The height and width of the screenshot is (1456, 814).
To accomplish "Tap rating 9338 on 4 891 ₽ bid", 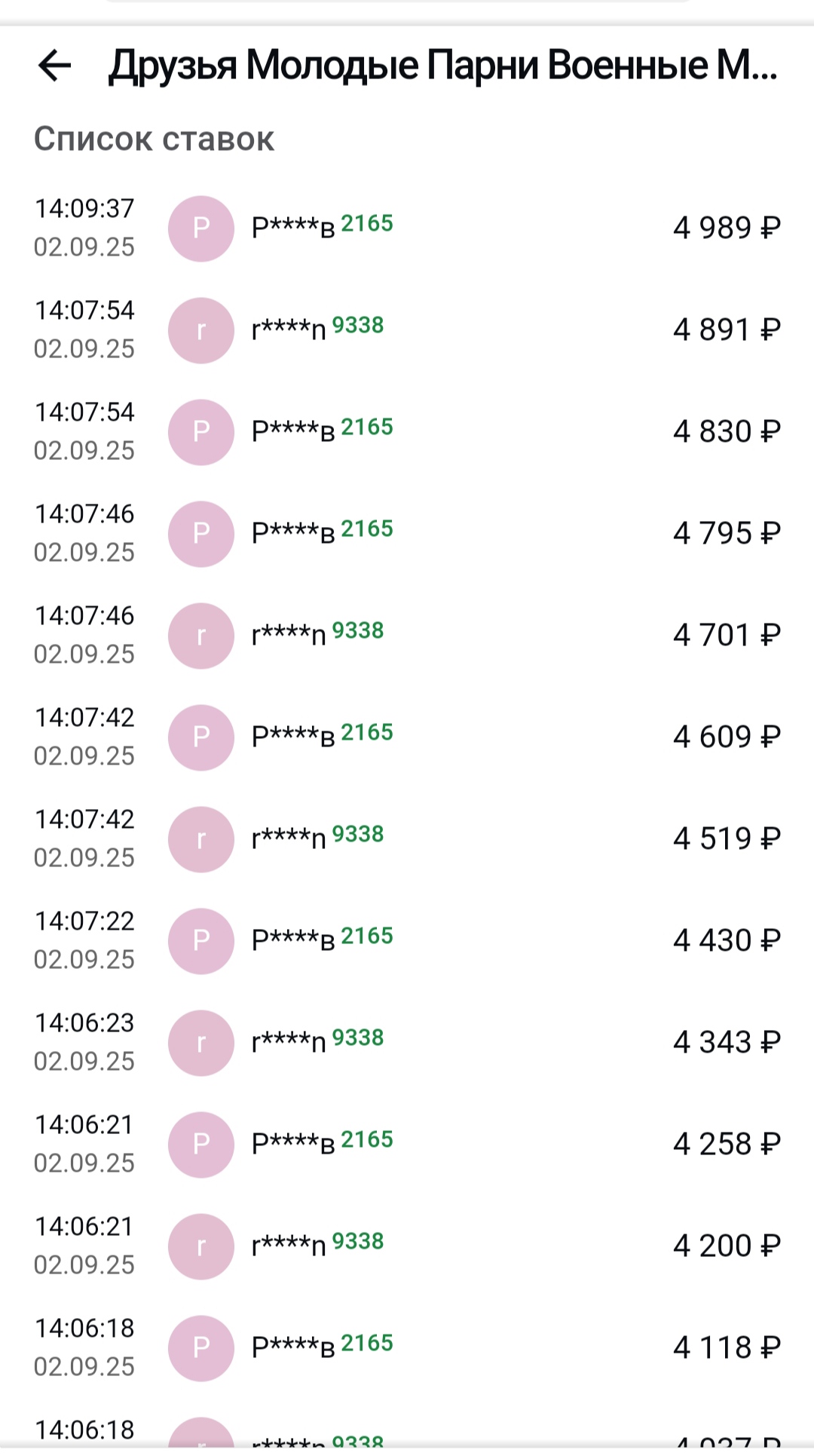I will click(x=358, y=325).
